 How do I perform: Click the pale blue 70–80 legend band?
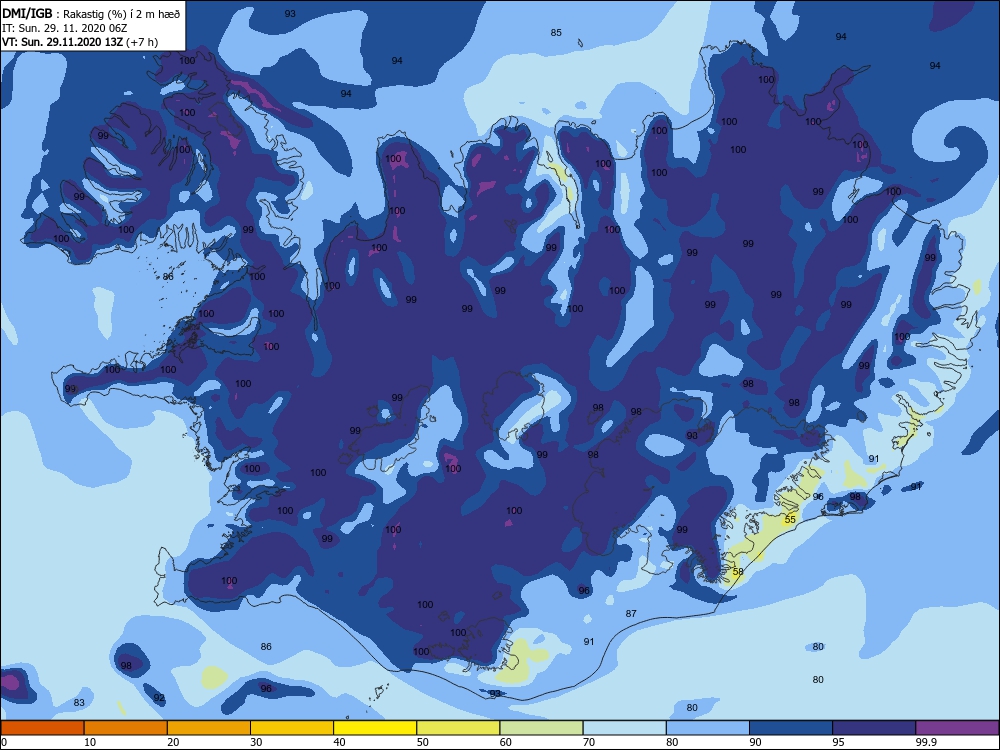point(625,728)
